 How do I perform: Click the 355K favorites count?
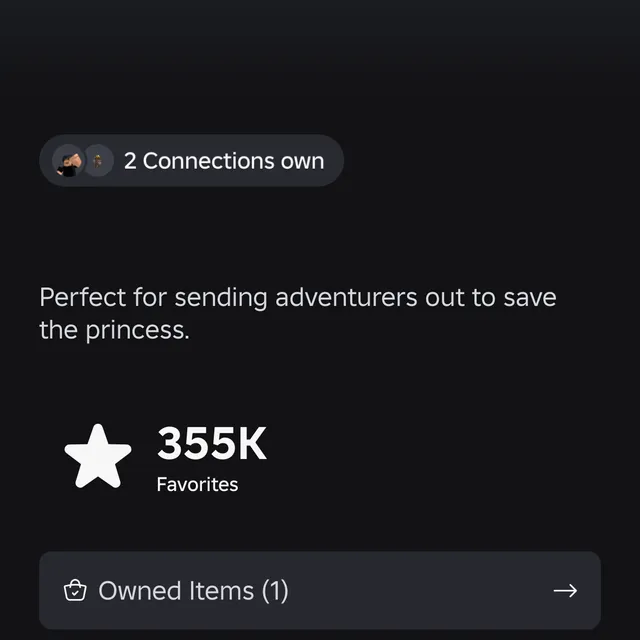[212, 445]
